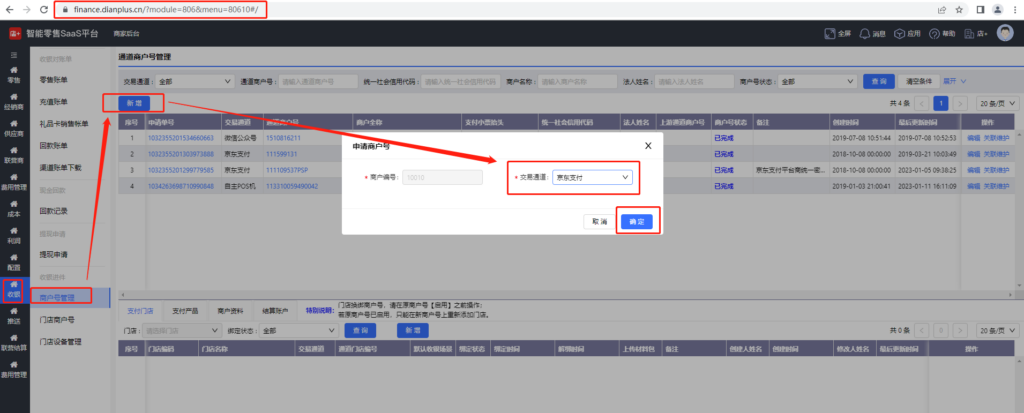Click the lower-panel 查询 button
The width and height of the screenshot is (1024, 413).
pos(360,331)
